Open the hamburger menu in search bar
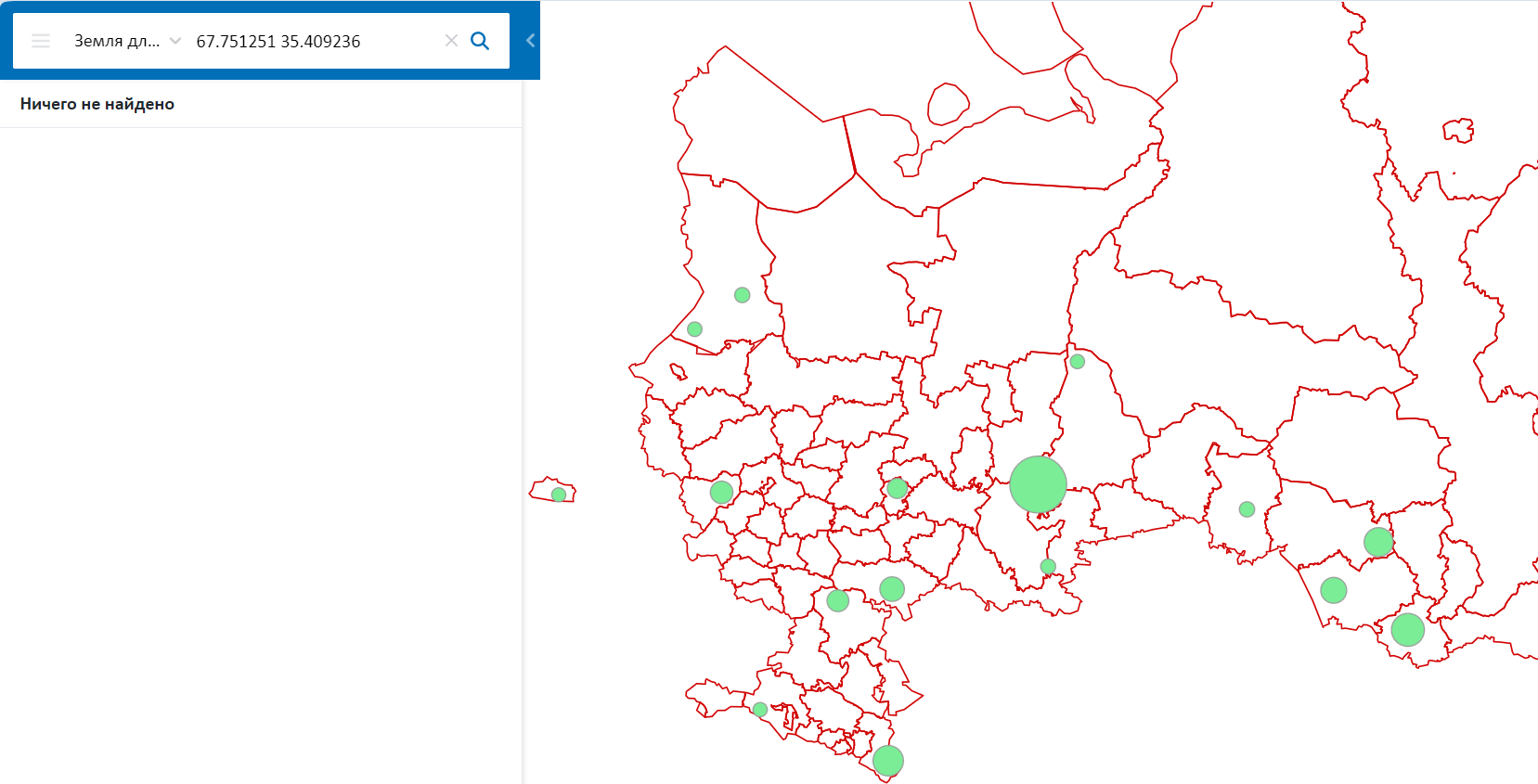 [41, 41]
